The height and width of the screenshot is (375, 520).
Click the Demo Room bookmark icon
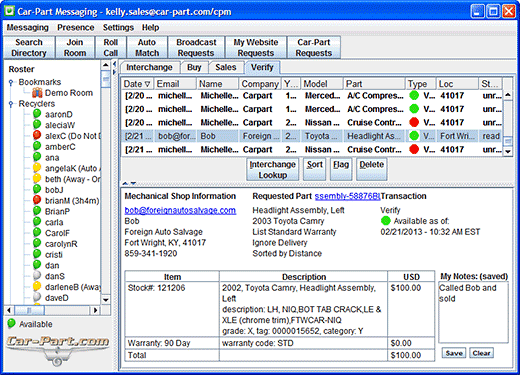pyautogui.click(x=37, y=93)
